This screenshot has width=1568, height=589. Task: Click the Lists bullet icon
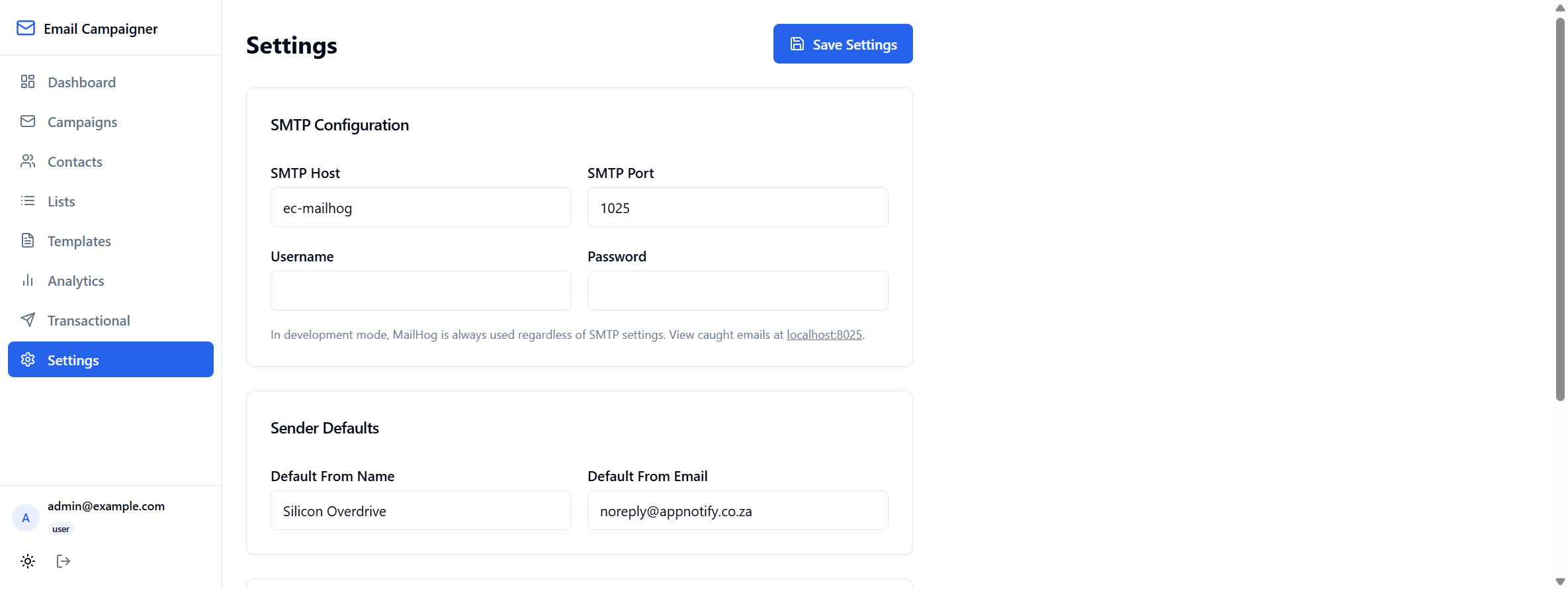tap(28, 201)
